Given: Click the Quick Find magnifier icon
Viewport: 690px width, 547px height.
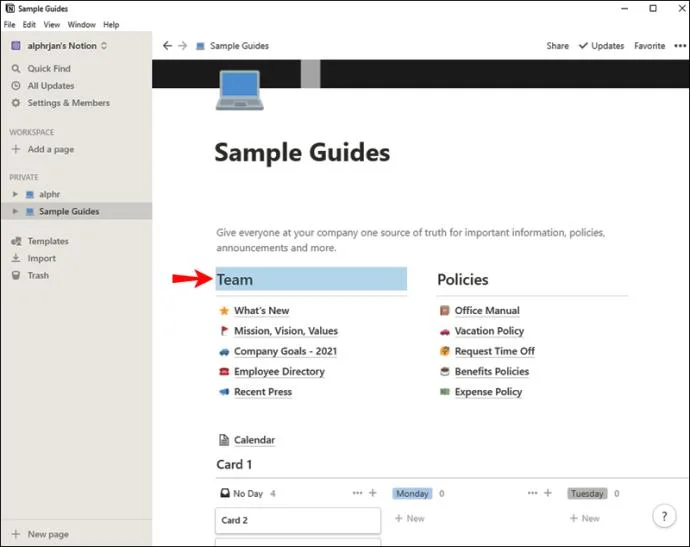Looking at the screenshot, I should click(x=16, y=69).
